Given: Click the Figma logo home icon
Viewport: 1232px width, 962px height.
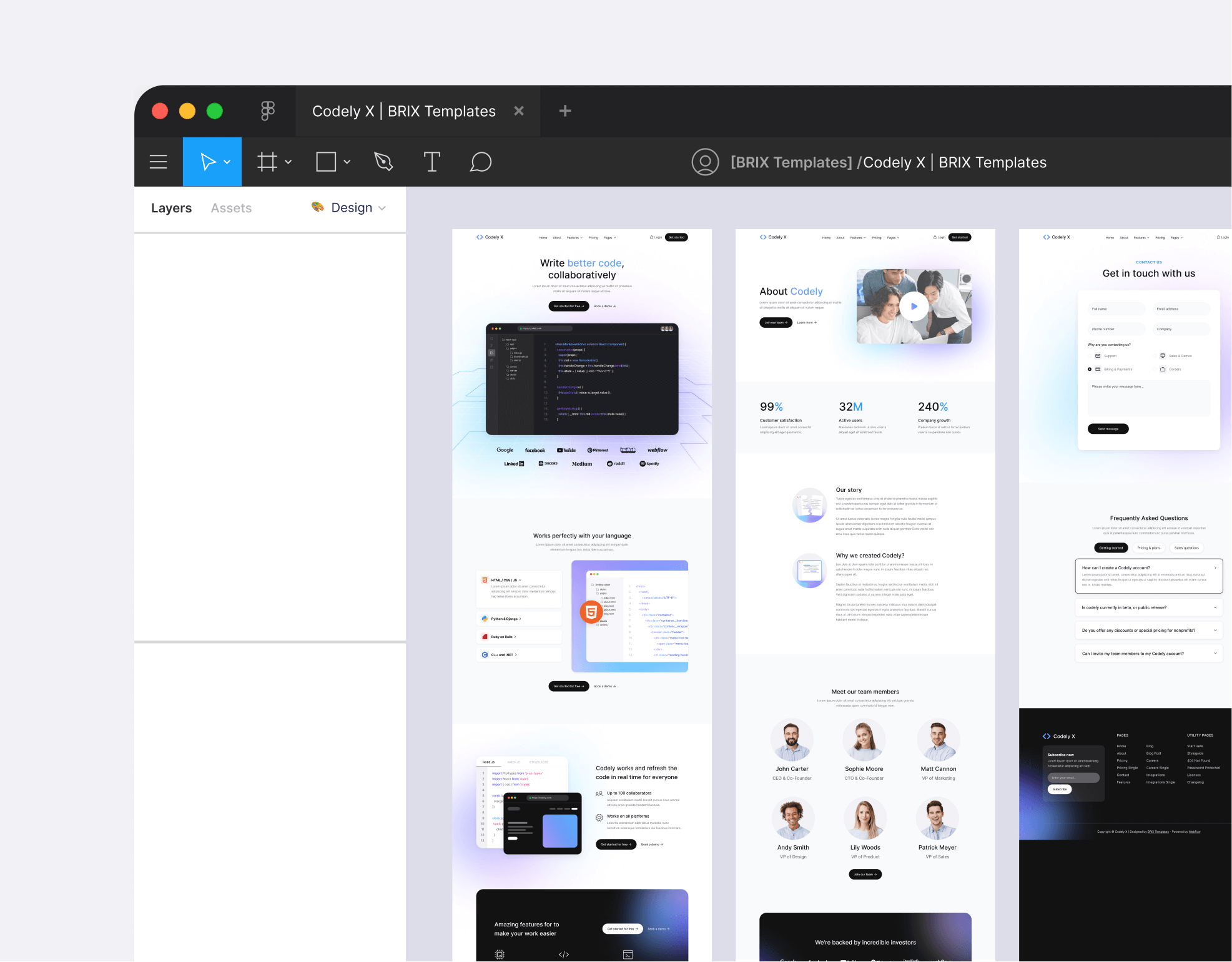Looking at the screenshot, I should (268, 111).
